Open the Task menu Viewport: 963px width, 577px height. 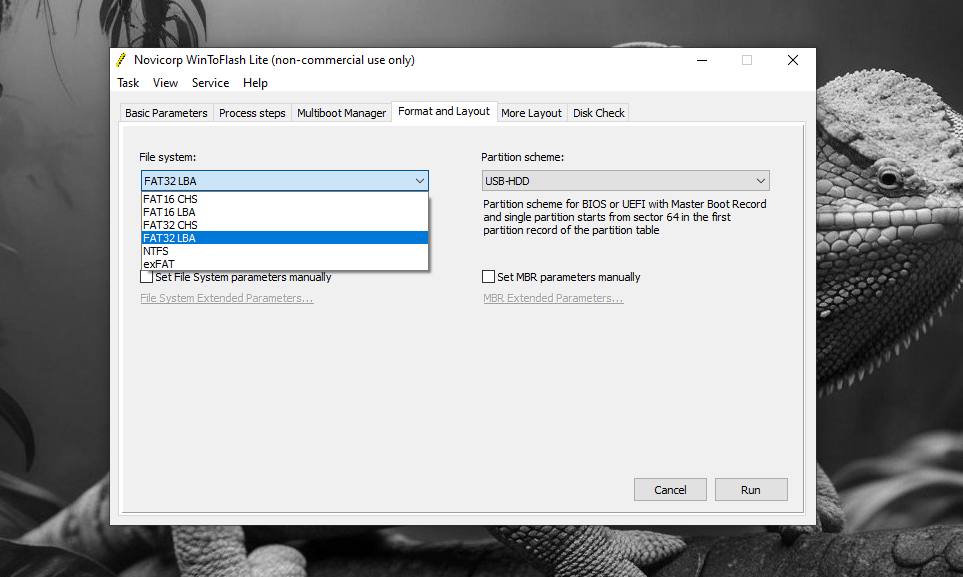pos(128,83)
